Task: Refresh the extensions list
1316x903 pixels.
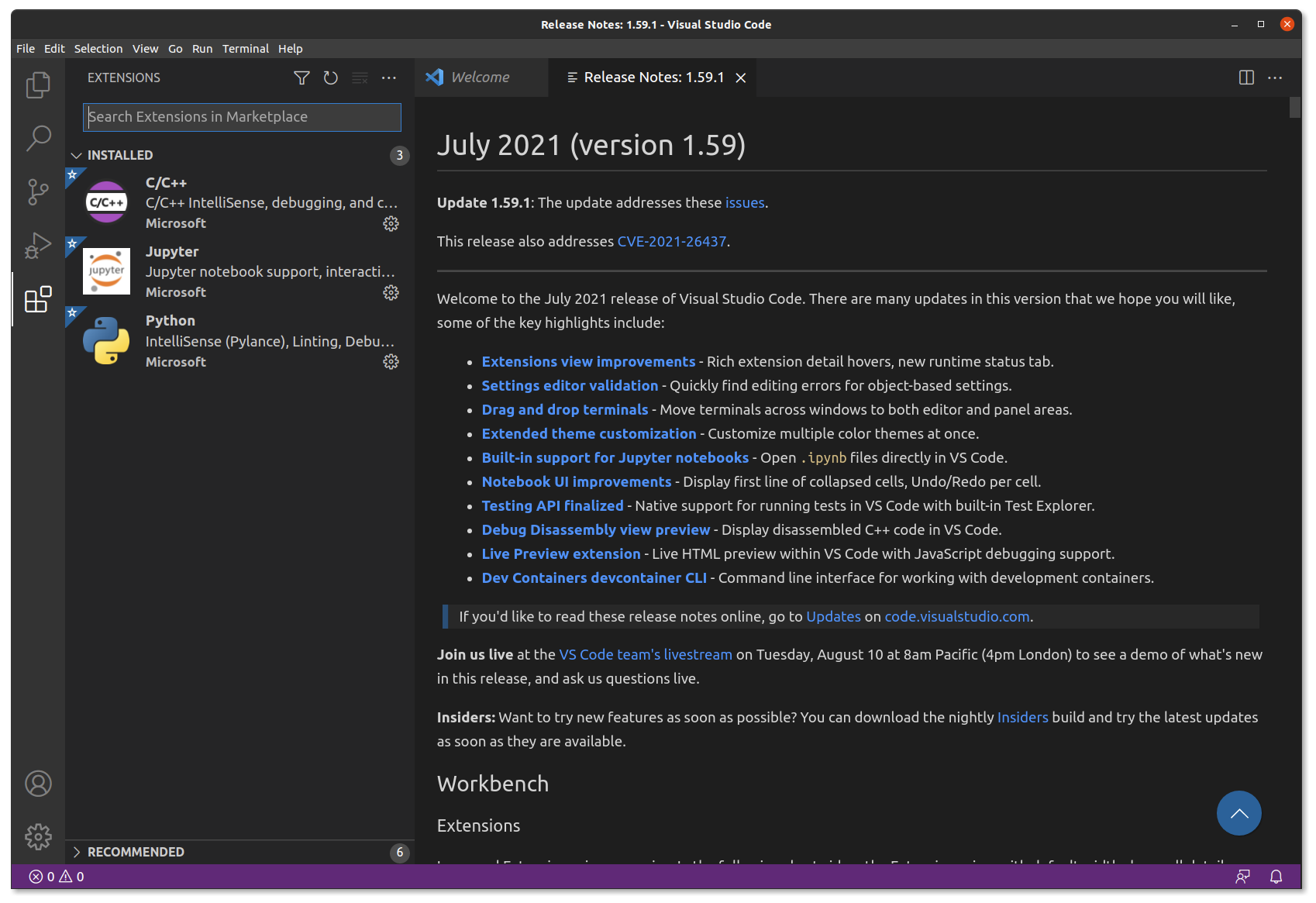Action: (x=331, y=78)
